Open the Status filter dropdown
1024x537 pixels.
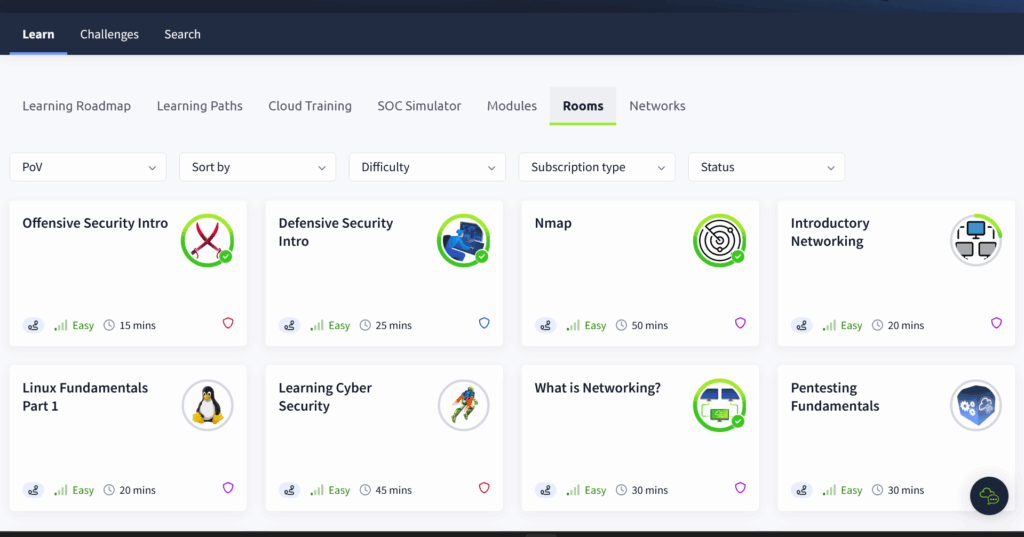[x=767, y=167]
